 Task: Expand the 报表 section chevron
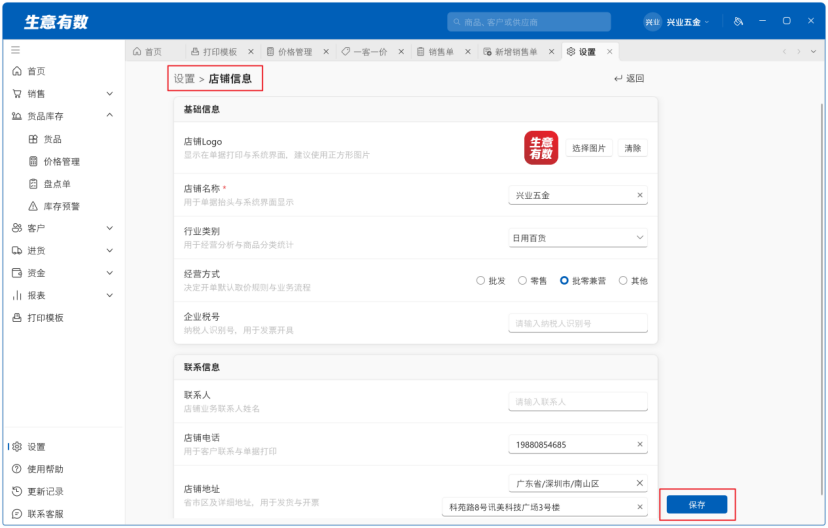click(110, 295)
